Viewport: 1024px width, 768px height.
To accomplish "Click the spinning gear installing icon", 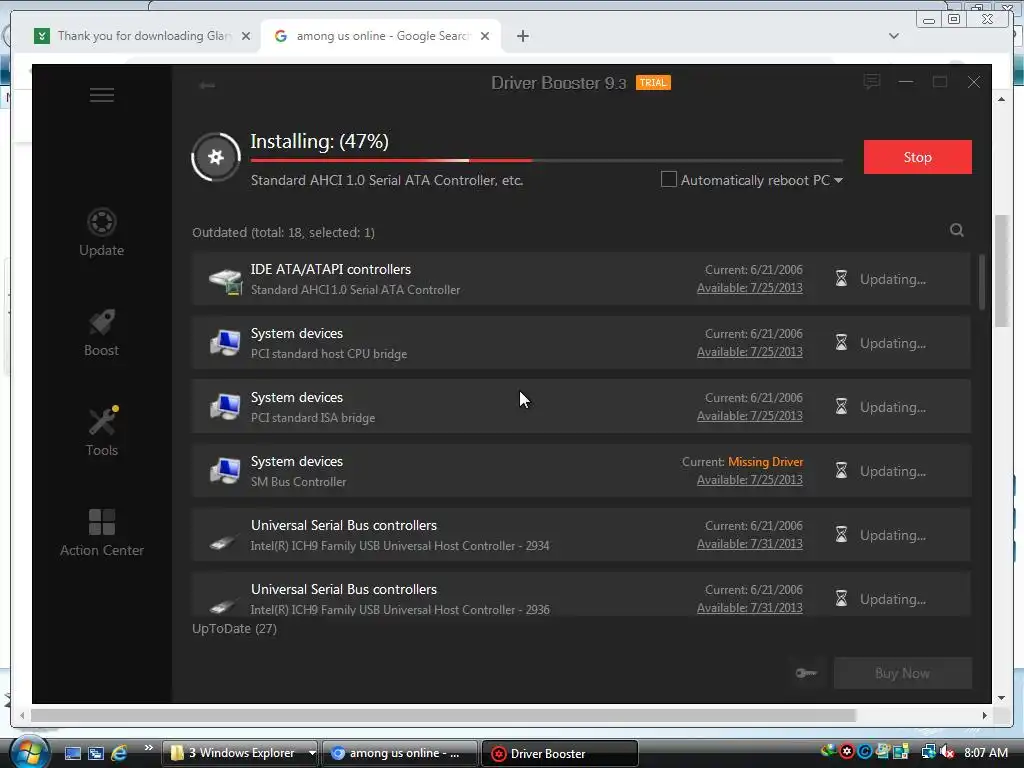I will pyautogui.click(x=216, y=157).
